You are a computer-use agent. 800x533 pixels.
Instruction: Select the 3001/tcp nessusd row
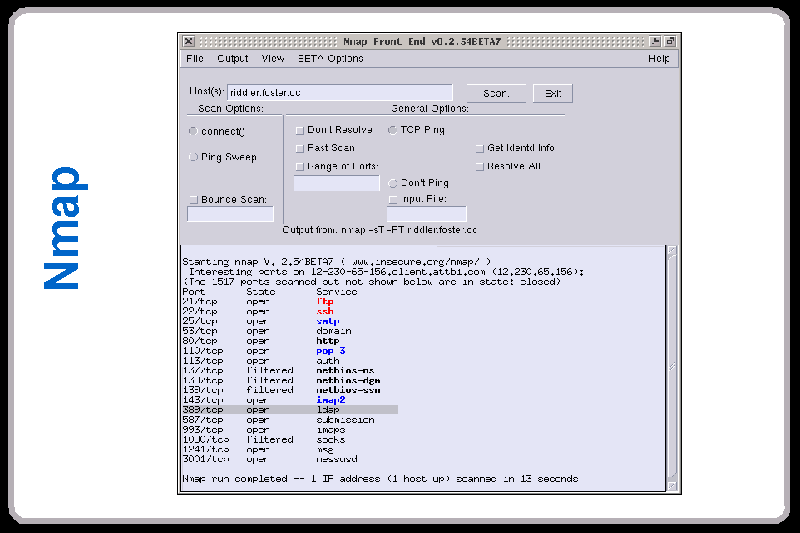(270, 459)
